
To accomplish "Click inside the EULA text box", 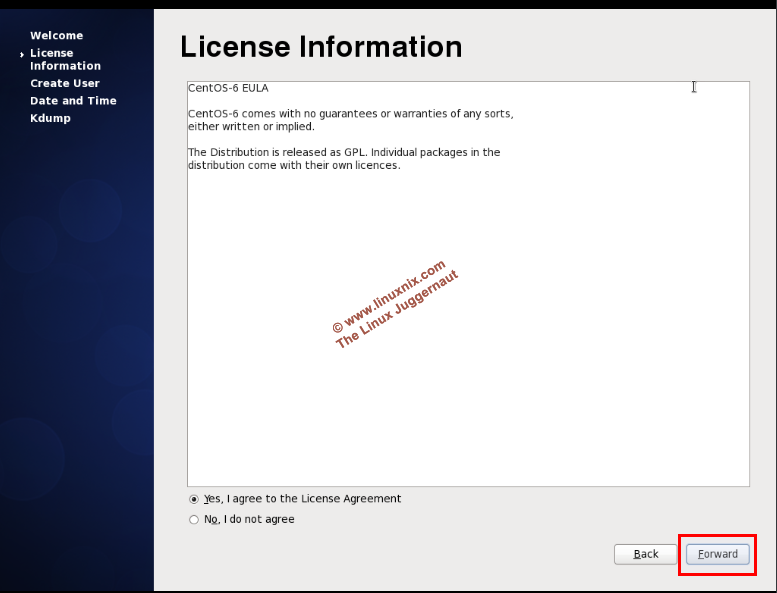I will (468, 400).
